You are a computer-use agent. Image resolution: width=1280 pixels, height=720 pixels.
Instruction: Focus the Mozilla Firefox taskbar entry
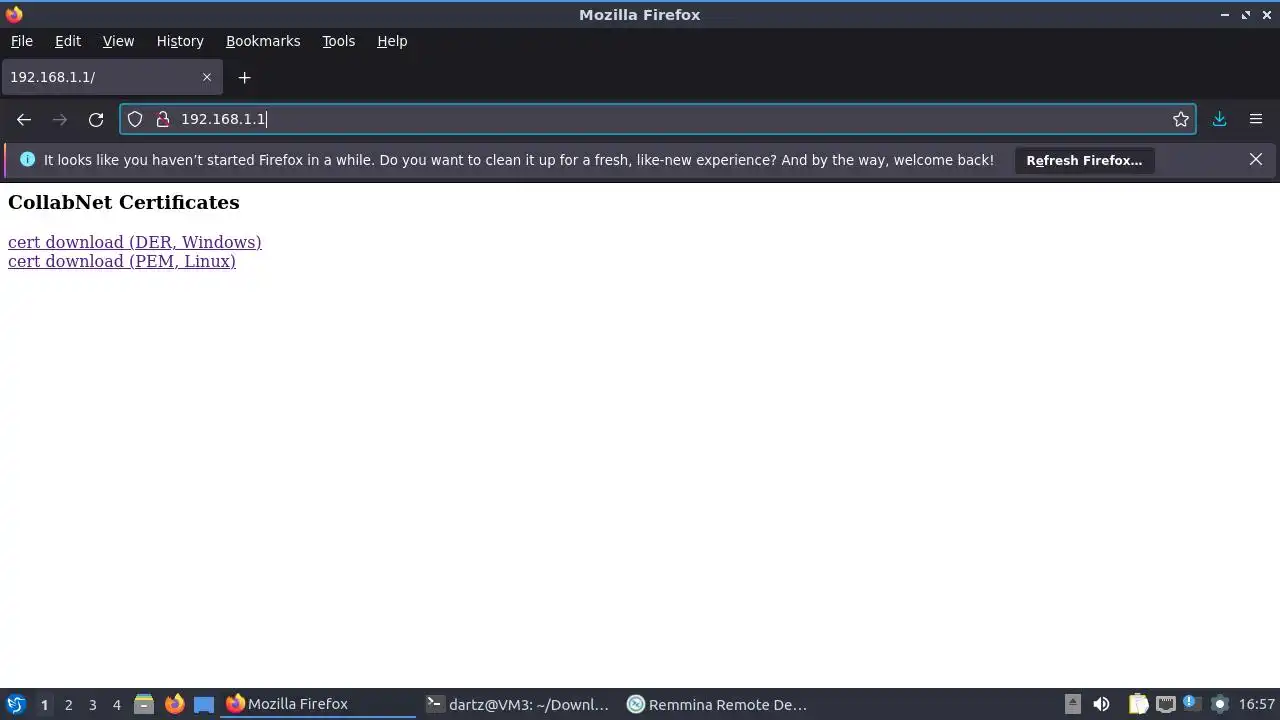(319, 704)
